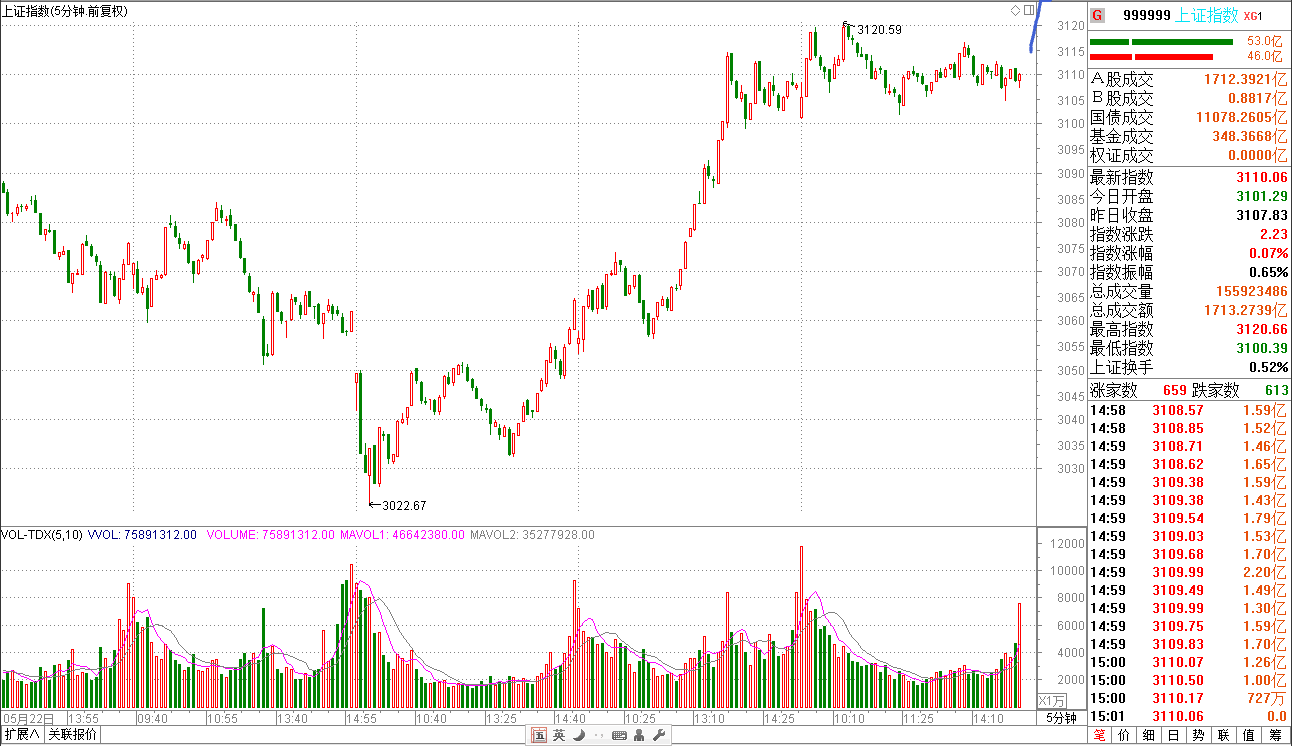Toggle 英 English input mode
The image size is (1292, 746).
(x=559, y=735)
